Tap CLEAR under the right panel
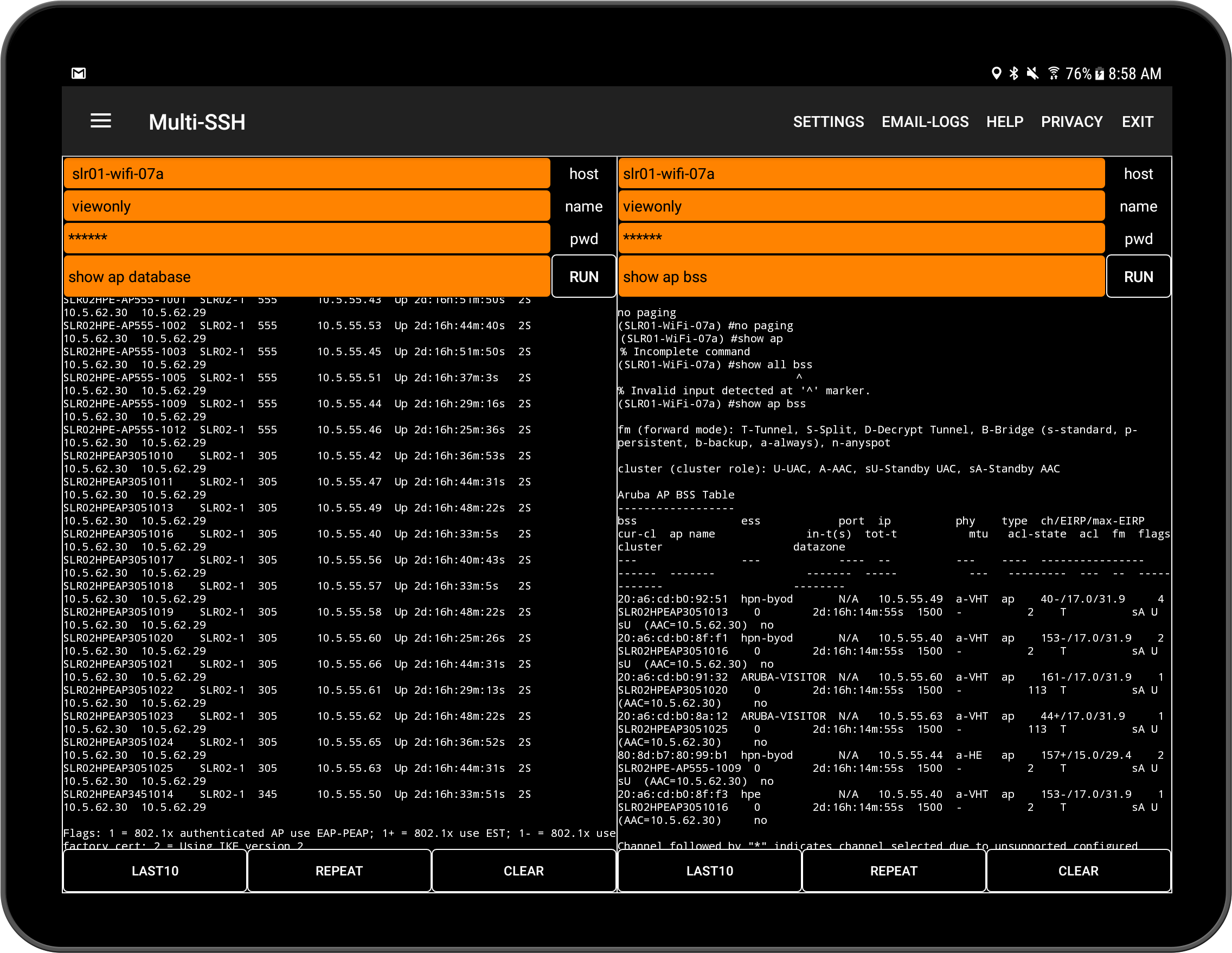 [1078, 871]
